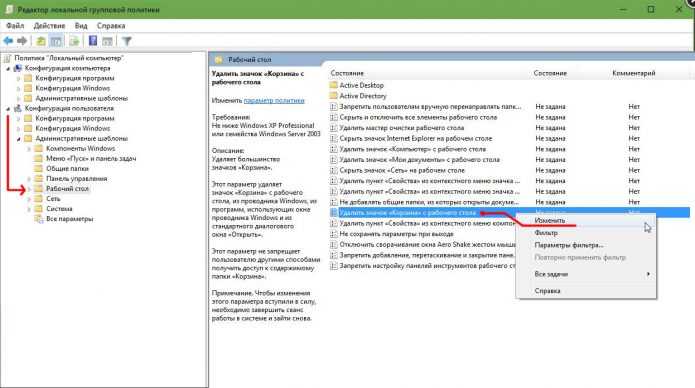Sort by Комментарий column header
The height and width of the screenshot is (388, 695).
click(633, 73)
